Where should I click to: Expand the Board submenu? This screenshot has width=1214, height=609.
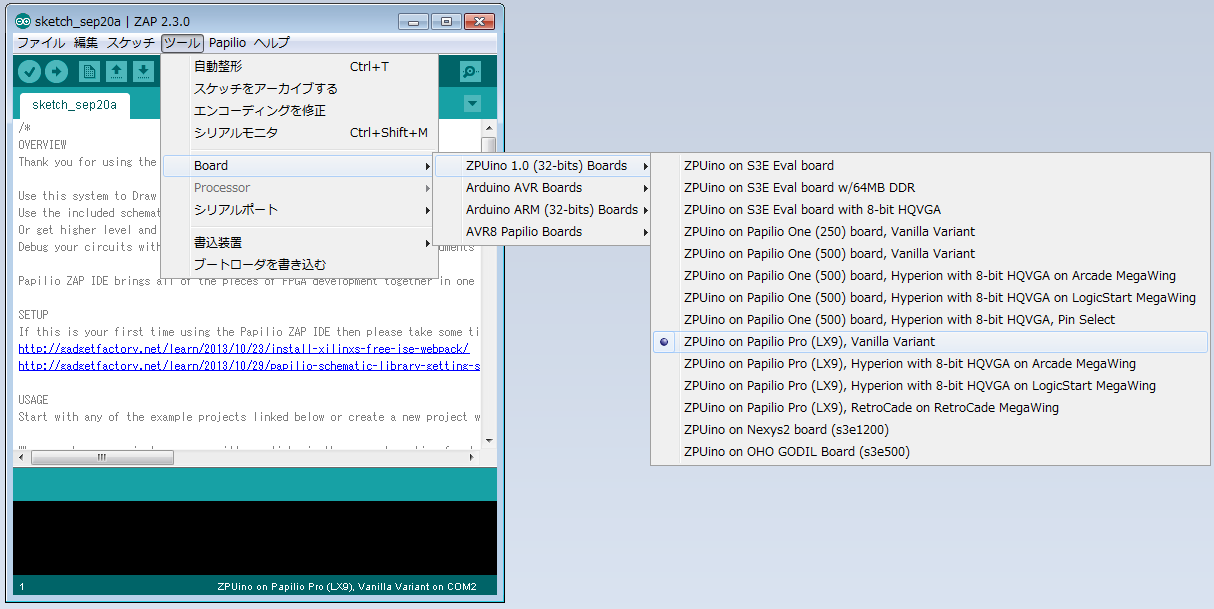(300, 166)
